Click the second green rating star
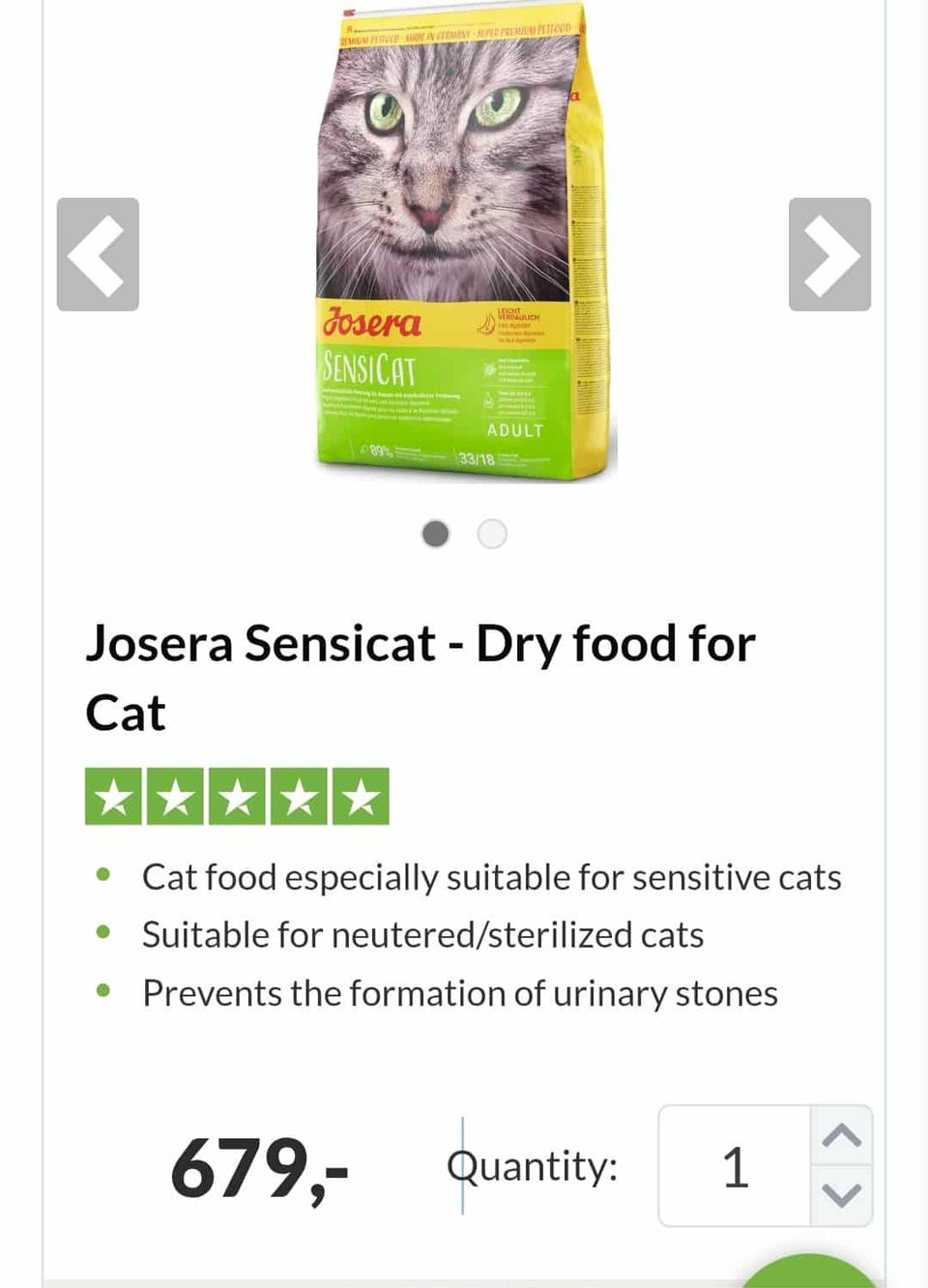 (x=175, y=797)
